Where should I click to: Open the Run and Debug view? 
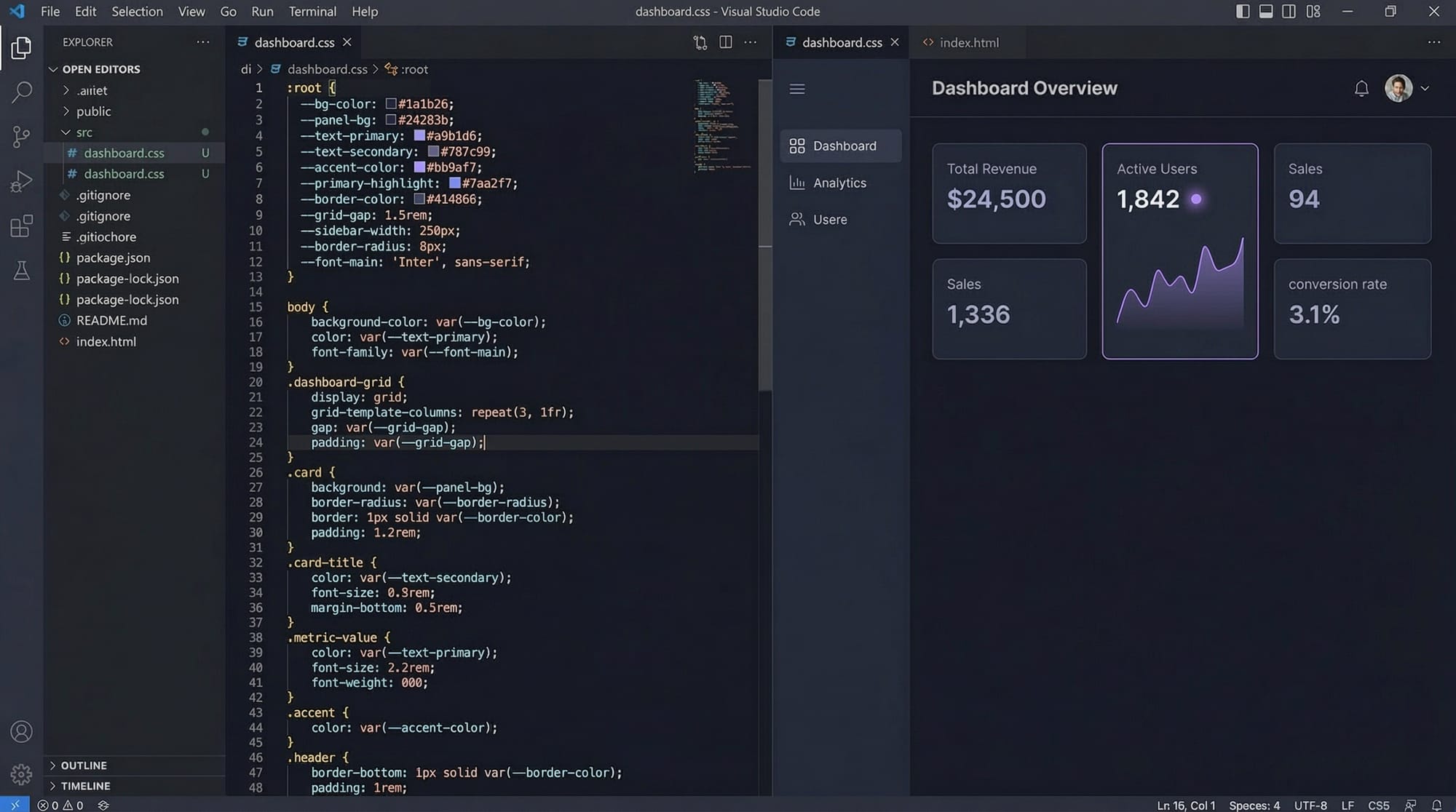coord(22,181)
